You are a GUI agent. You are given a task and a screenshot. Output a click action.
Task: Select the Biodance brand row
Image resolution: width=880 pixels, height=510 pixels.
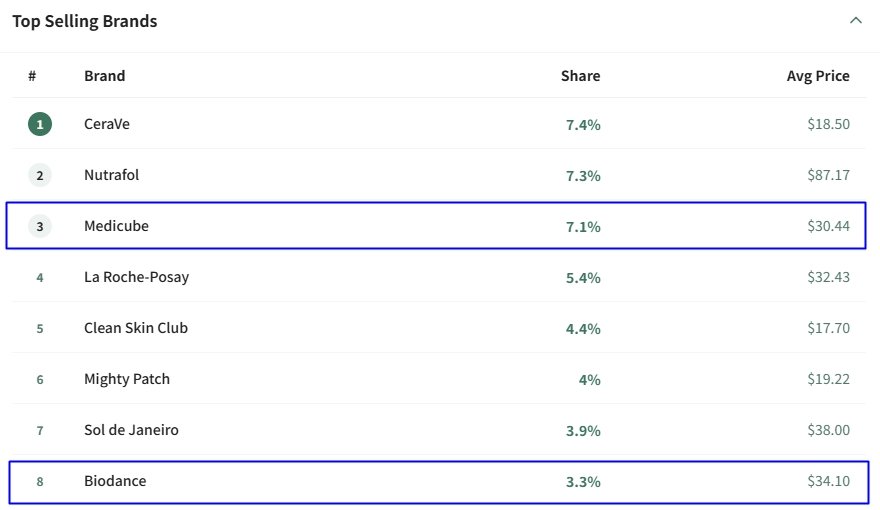[x=115, y=481]
